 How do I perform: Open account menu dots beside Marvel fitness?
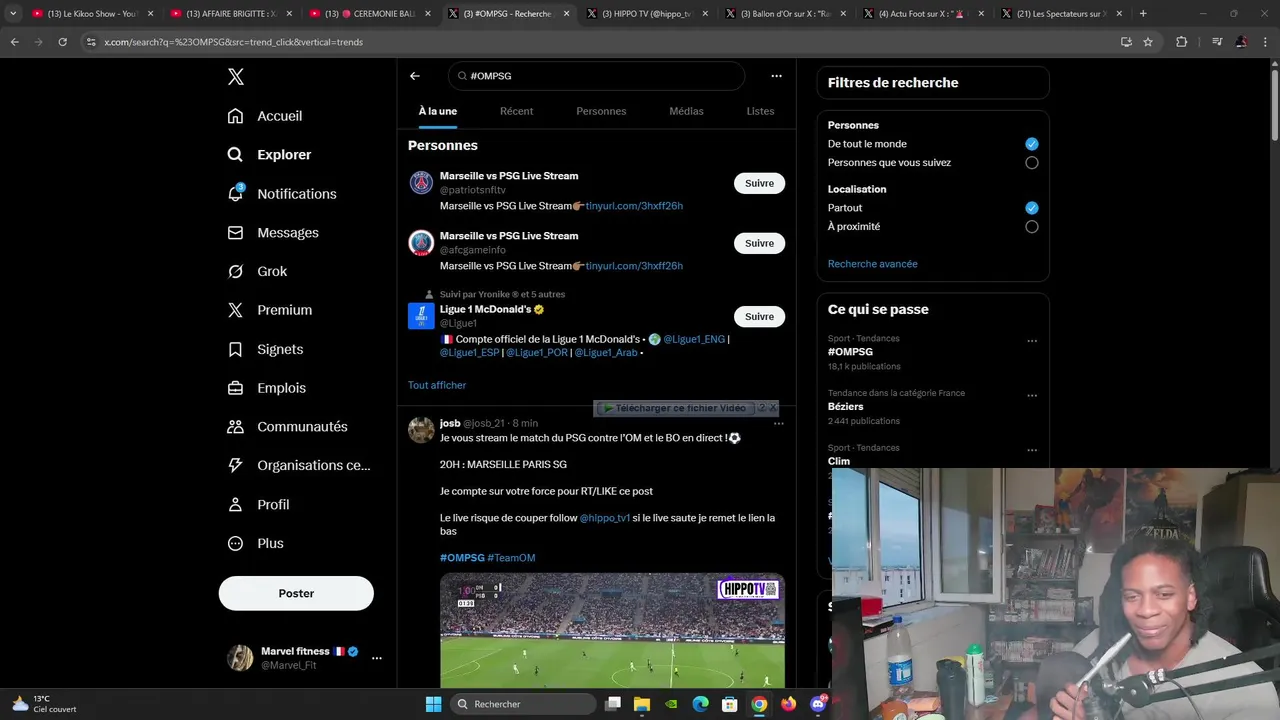tap(377, 658)
